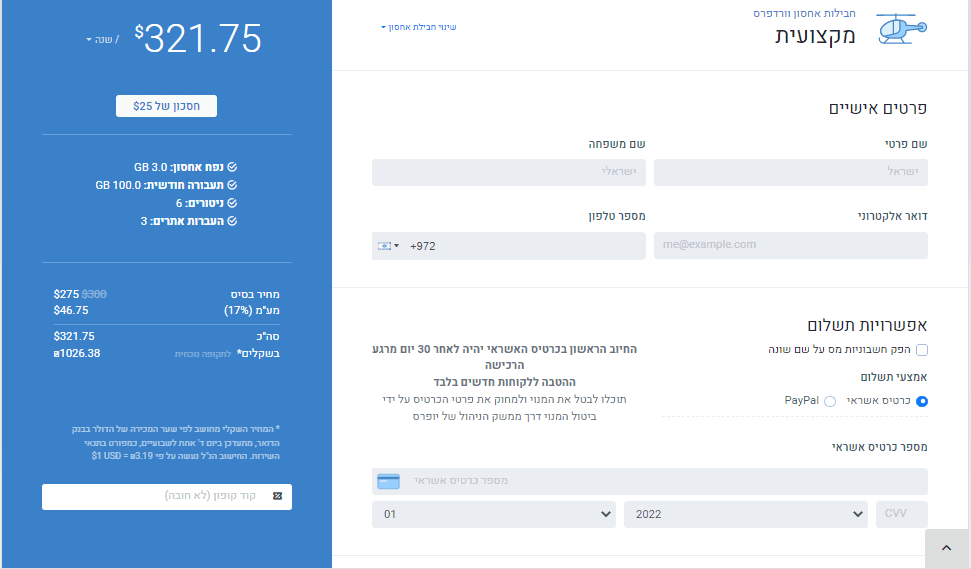Click the מע"מ (17%) label
The width and height of the screenshot is (971, 569).
251,310
